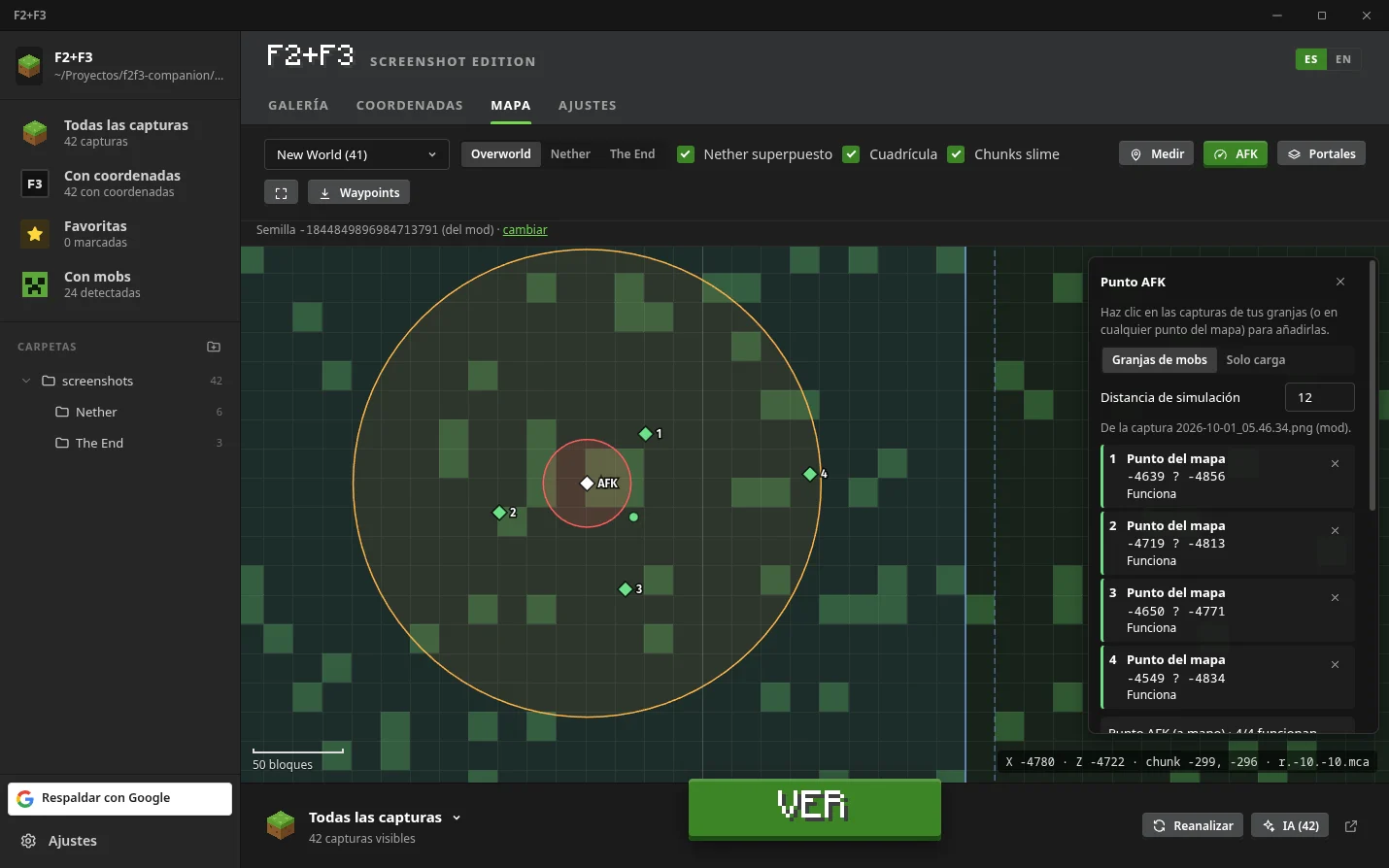Click the Portales button

tap(1321, 154)
